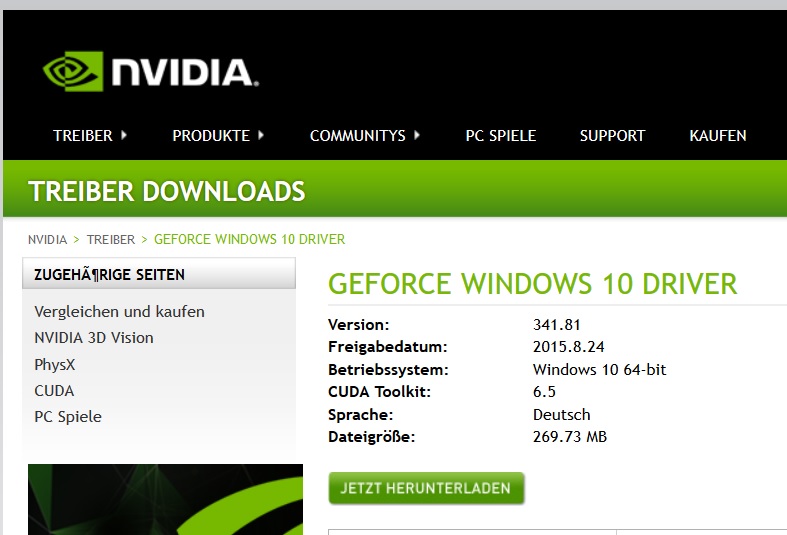The width and height of the screenshot is (787, 535).
Task: Select Windows 10 64-bit text
Action: (x=599, y=369)
